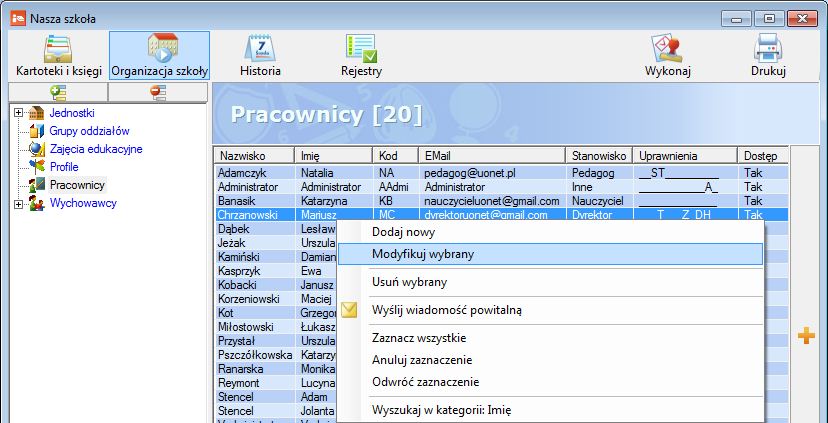
Task: Open Zajęcia edukacyjne tree item
Action: (96, 149)
